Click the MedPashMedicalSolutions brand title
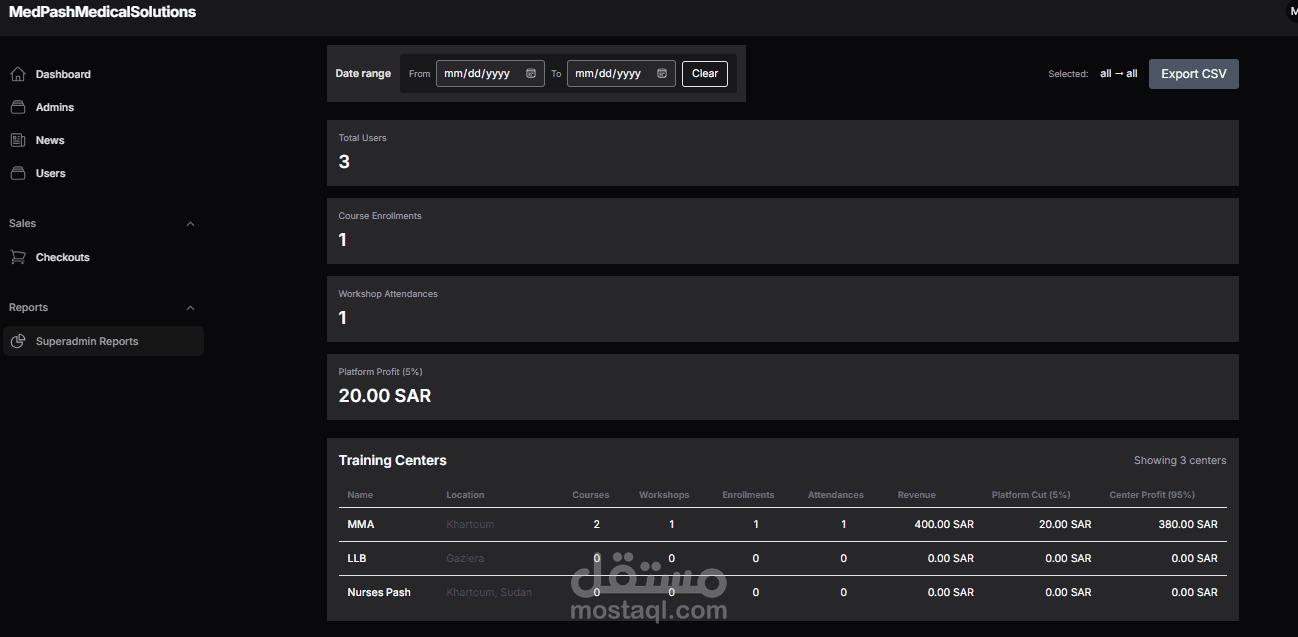The image size is (1298, 637). [x=102, y=12]
